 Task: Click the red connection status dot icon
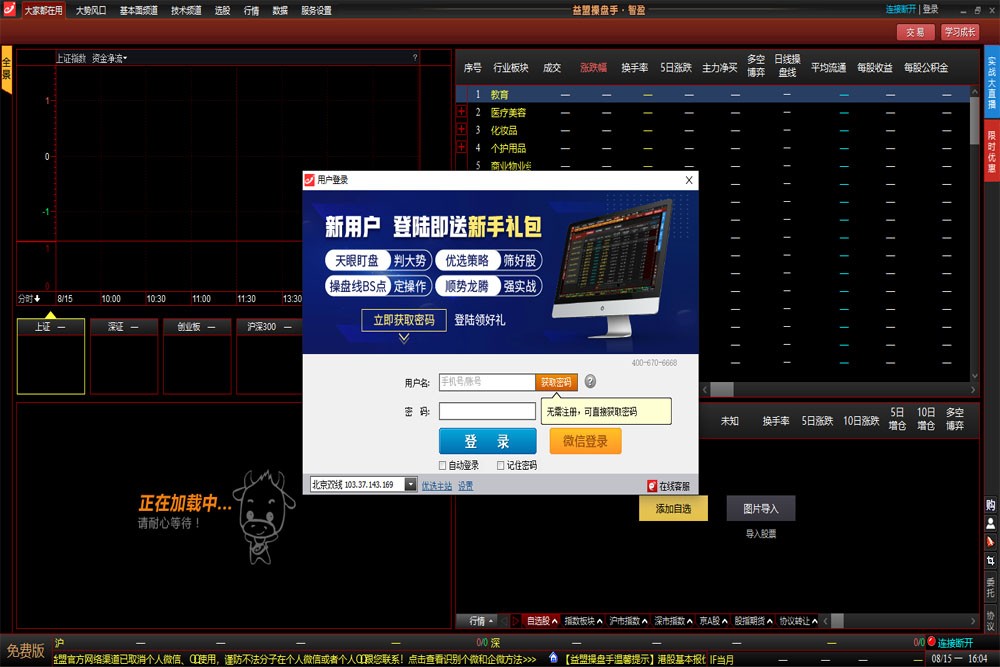[x=931, y=641]
